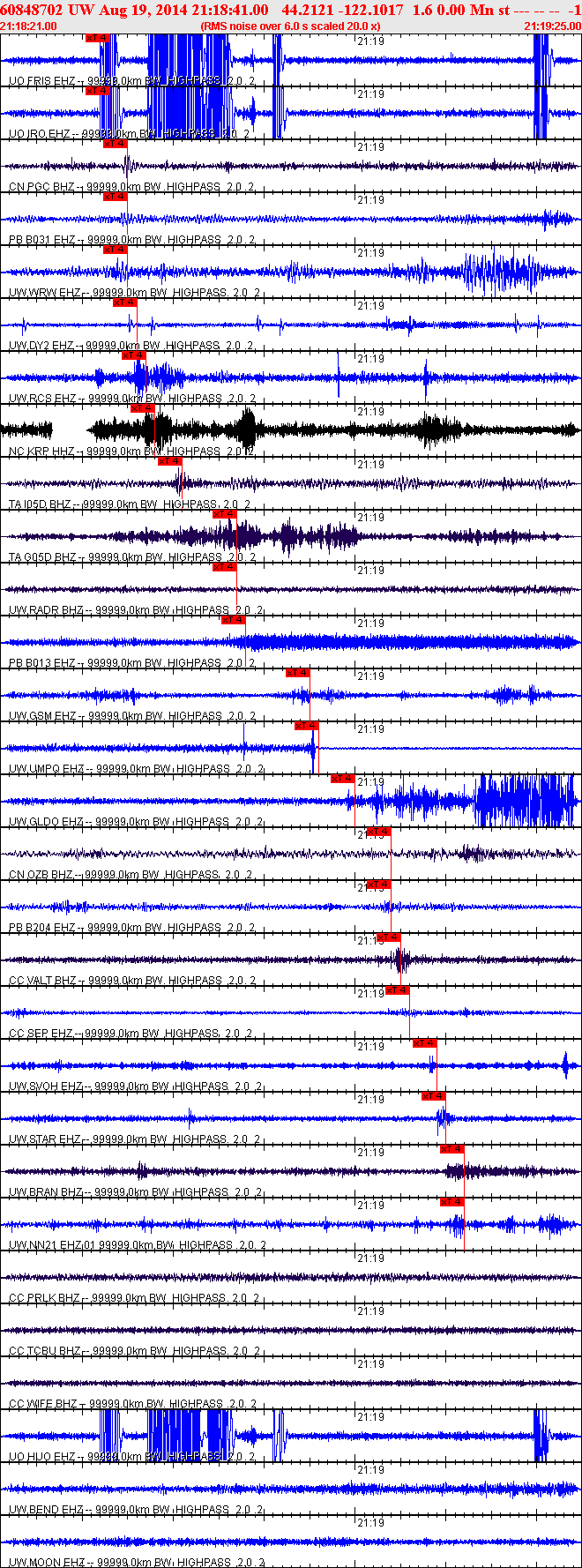Click the red pick marker on the UW STAR trace
This screenshot has height=1568, width=582.
[434, 1096]
